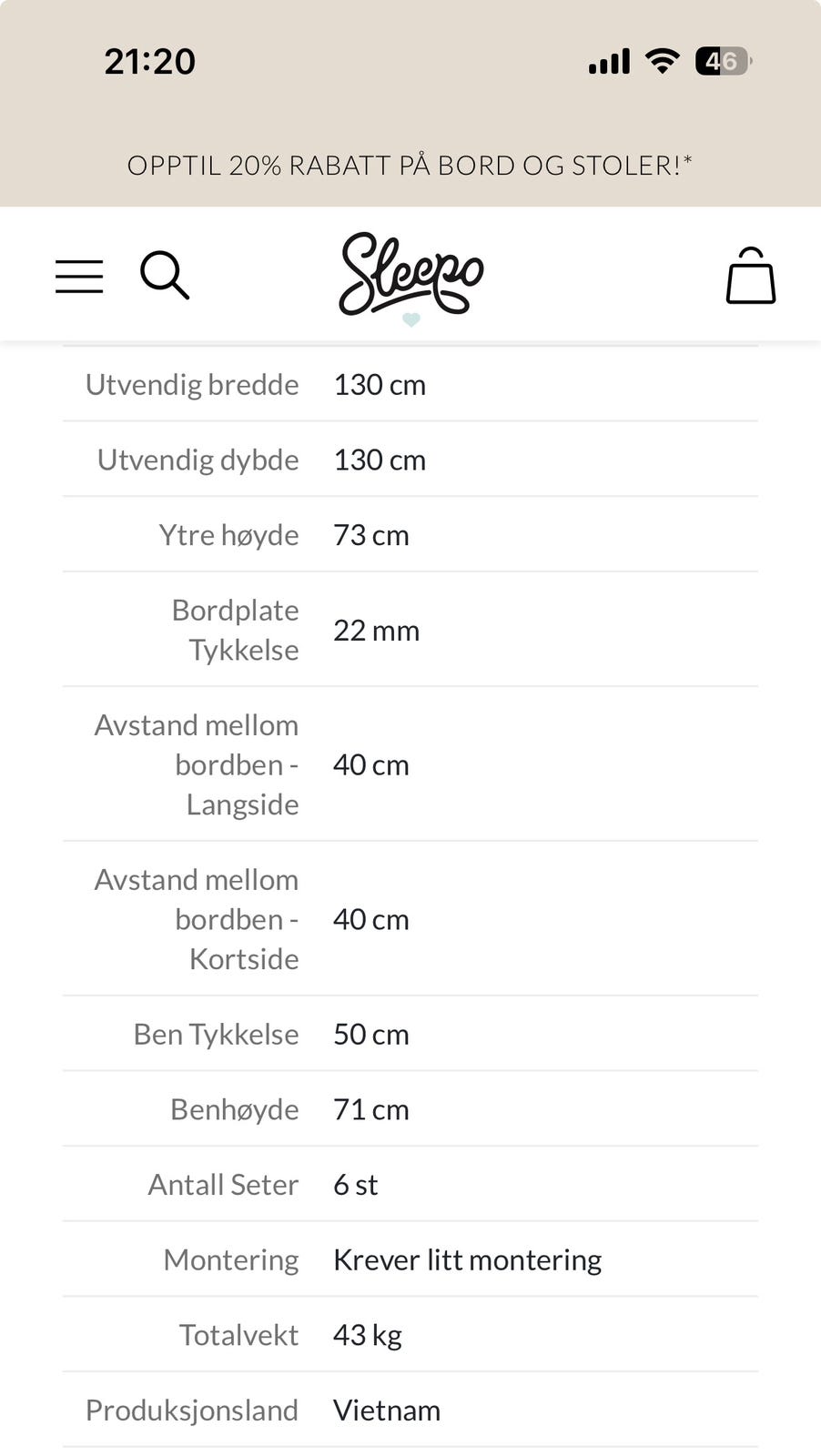Open the hamburger menu
Screen dimensions: 821x1456
point(79,276)
